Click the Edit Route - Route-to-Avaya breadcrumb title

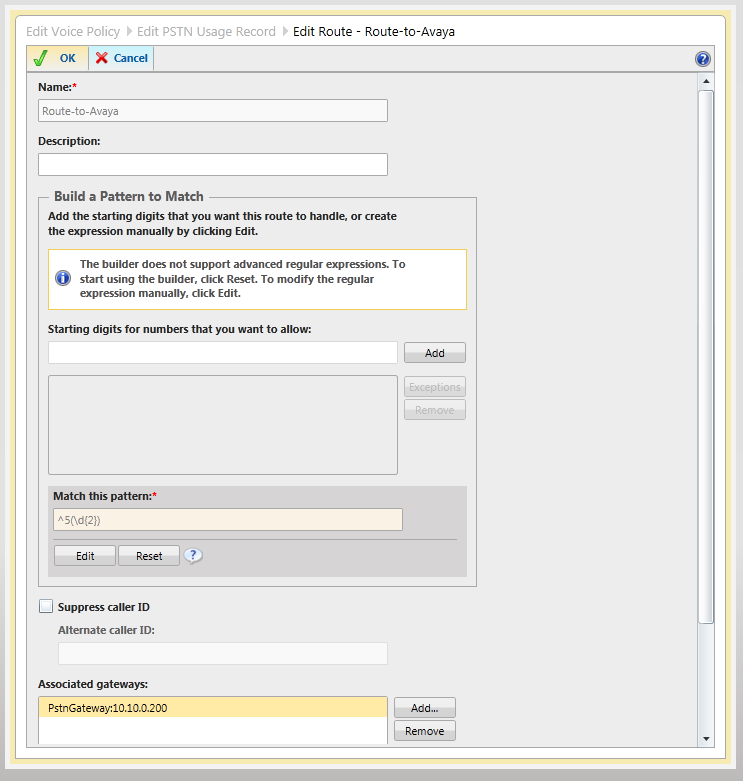tap(373, 31)
